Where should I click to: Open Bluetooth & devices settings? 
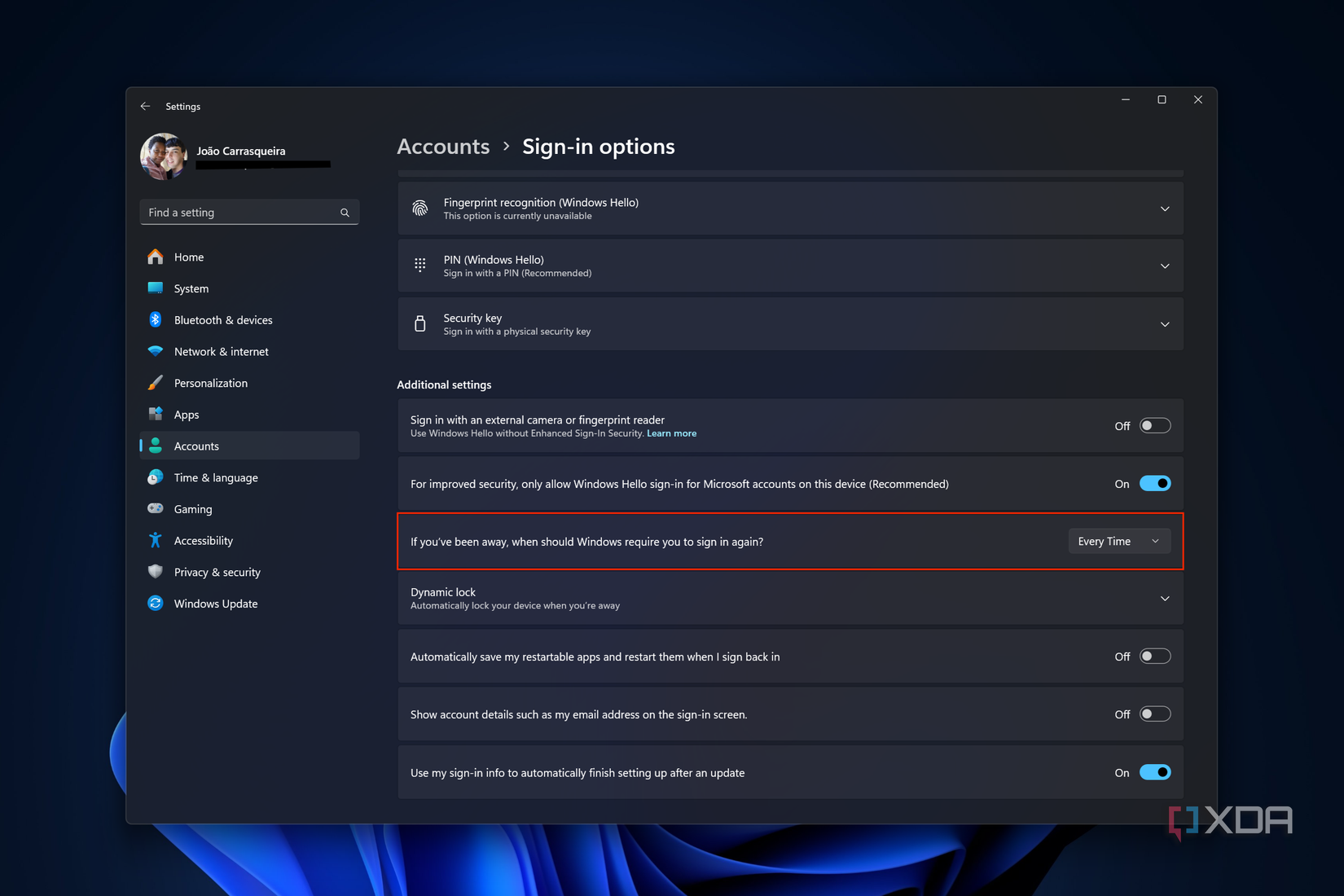pyautogui.click(x=156, y=319)
